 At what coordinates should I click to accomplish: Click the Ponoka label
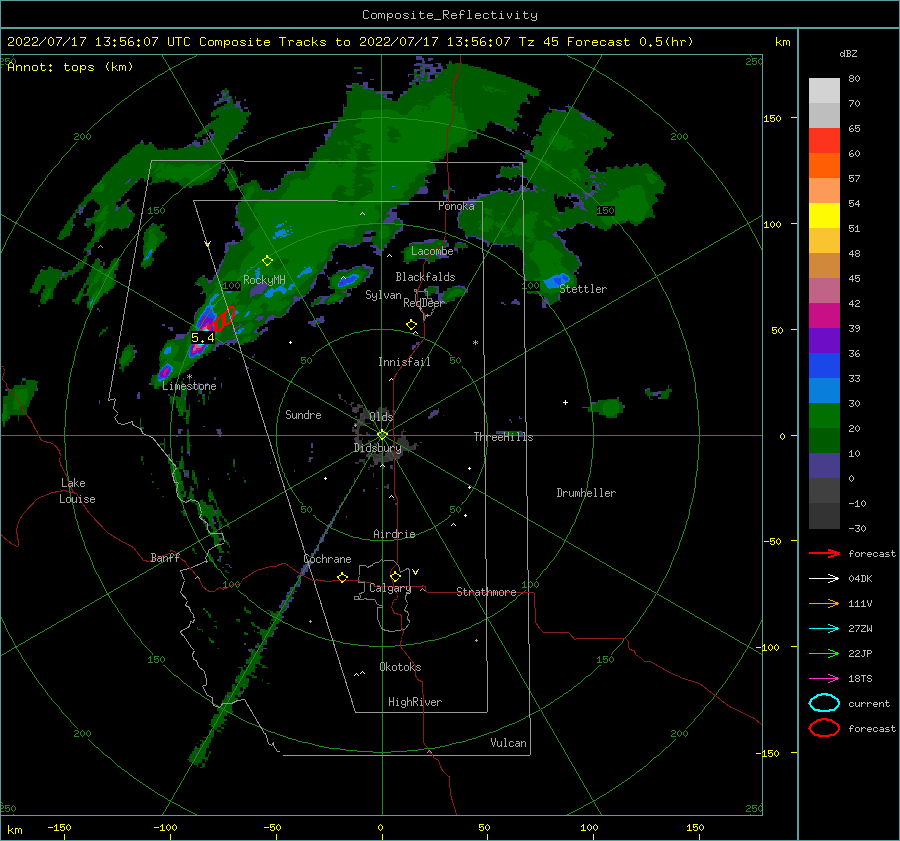click(x=456, y=206)
